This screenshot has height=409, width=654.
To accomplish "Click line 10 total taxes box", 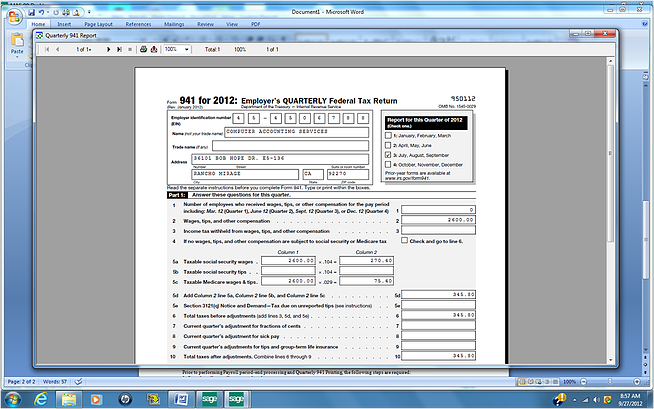I will pos(439,356).
